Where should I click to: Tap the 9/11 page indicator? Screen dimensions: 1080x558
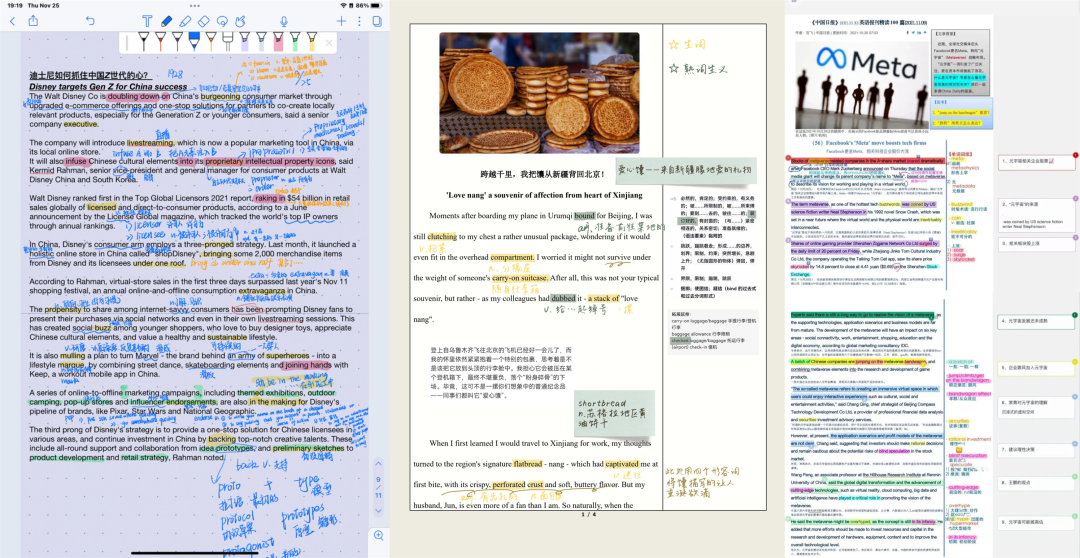(x=378, y=487)
